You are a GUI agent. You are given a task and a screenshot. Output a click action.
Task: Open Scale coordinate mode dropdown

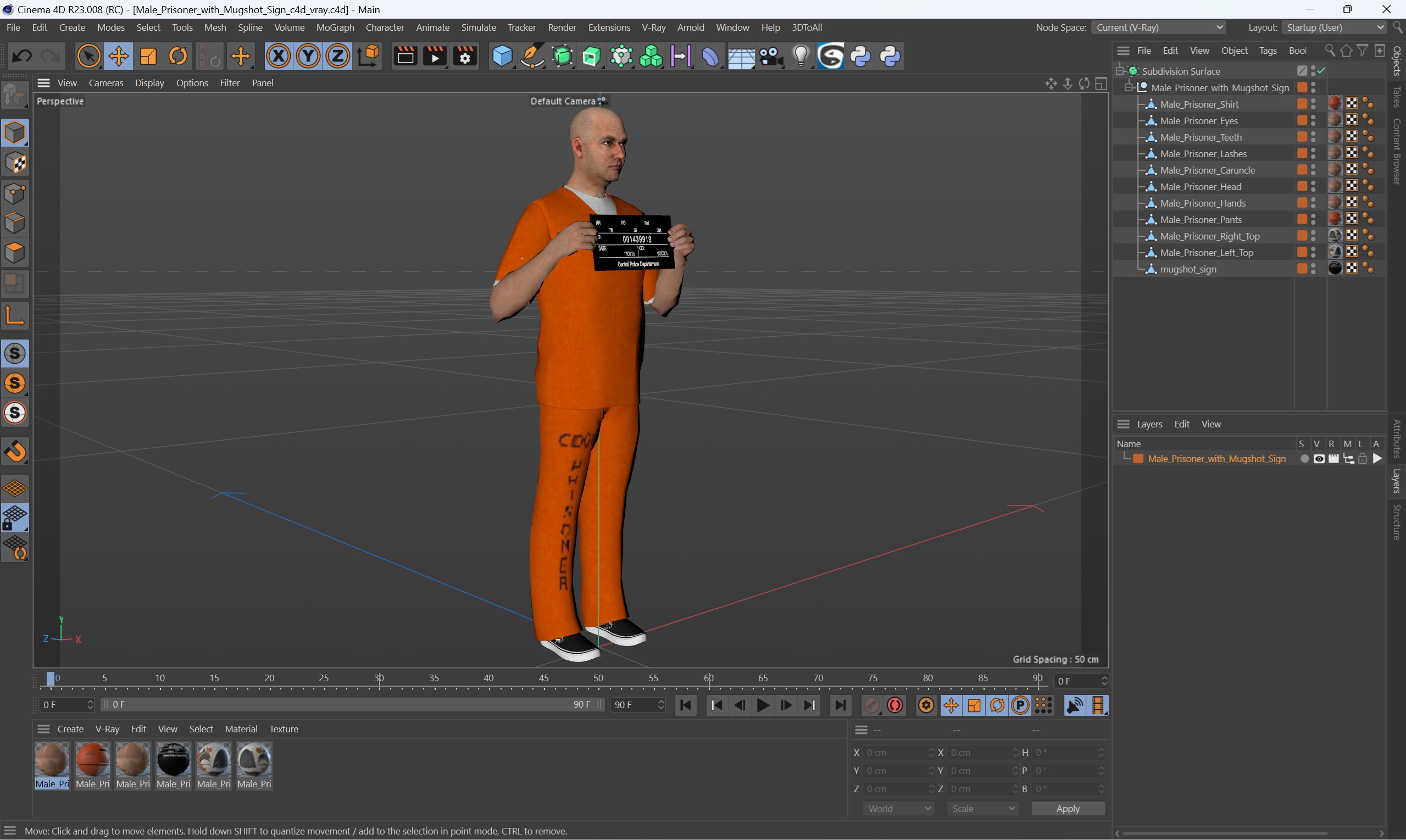pos(982,808)
